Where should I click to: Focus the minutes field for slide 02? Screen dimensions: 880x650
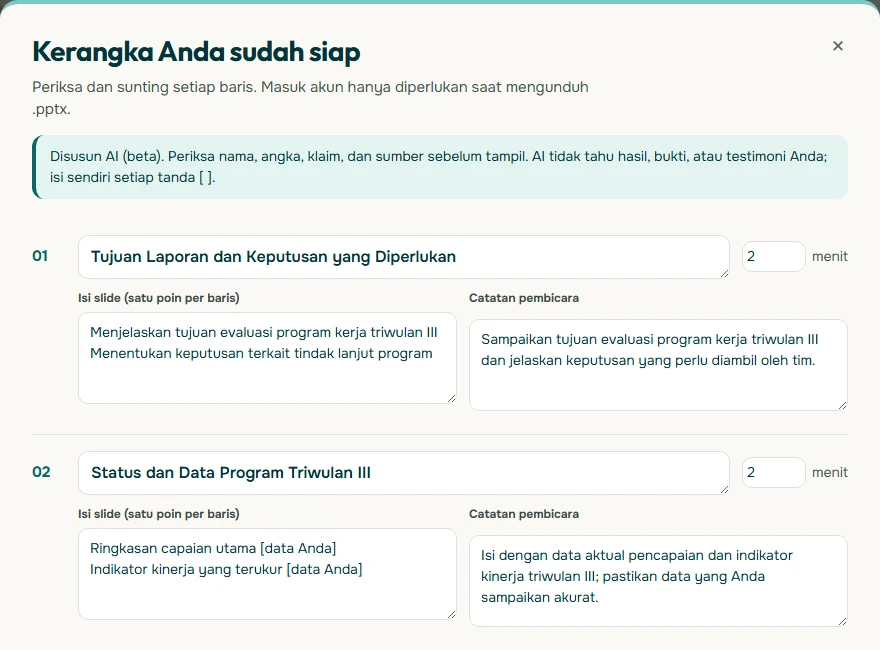pos(773,473)
